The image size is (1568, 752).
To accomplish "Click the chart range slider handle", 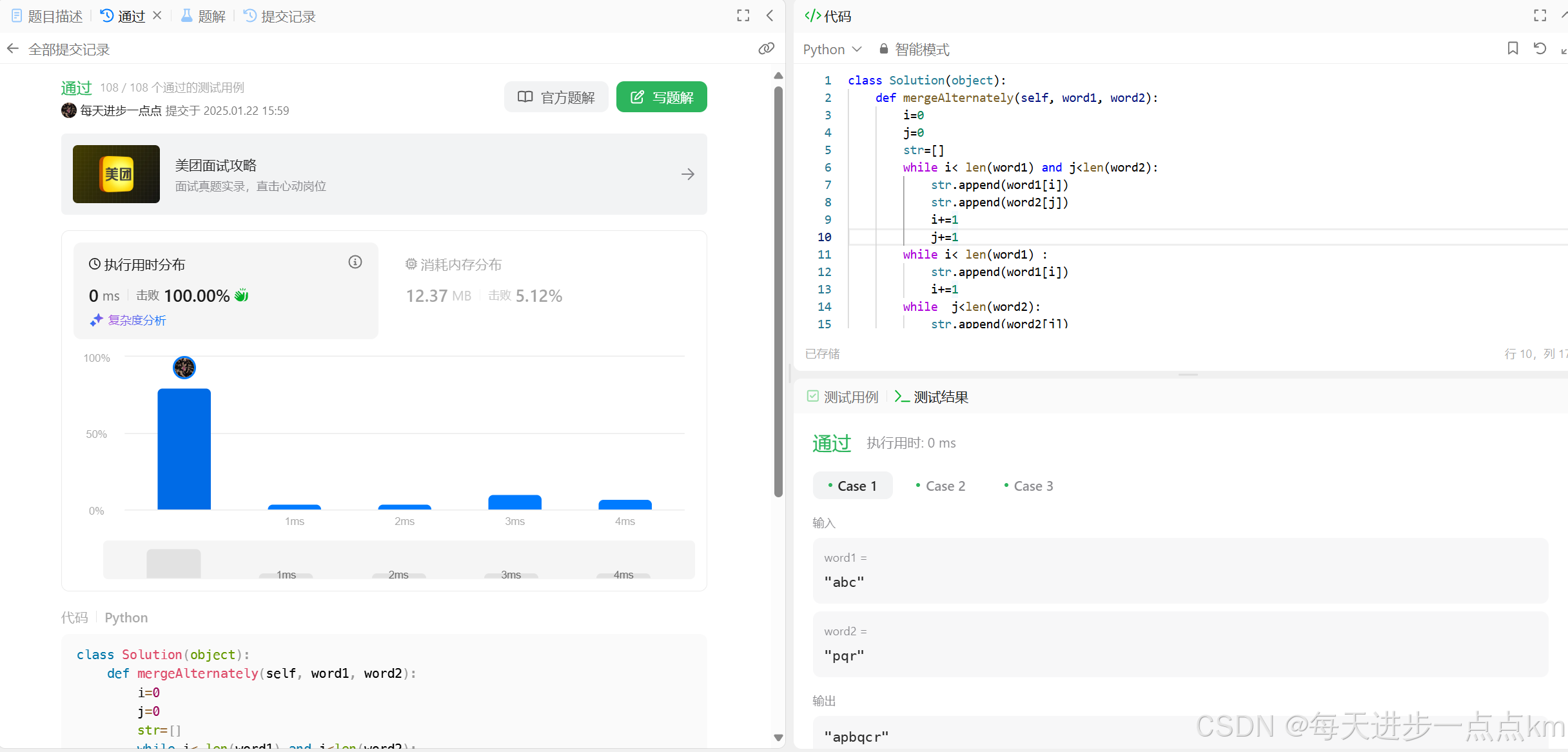I will [173, 563].
